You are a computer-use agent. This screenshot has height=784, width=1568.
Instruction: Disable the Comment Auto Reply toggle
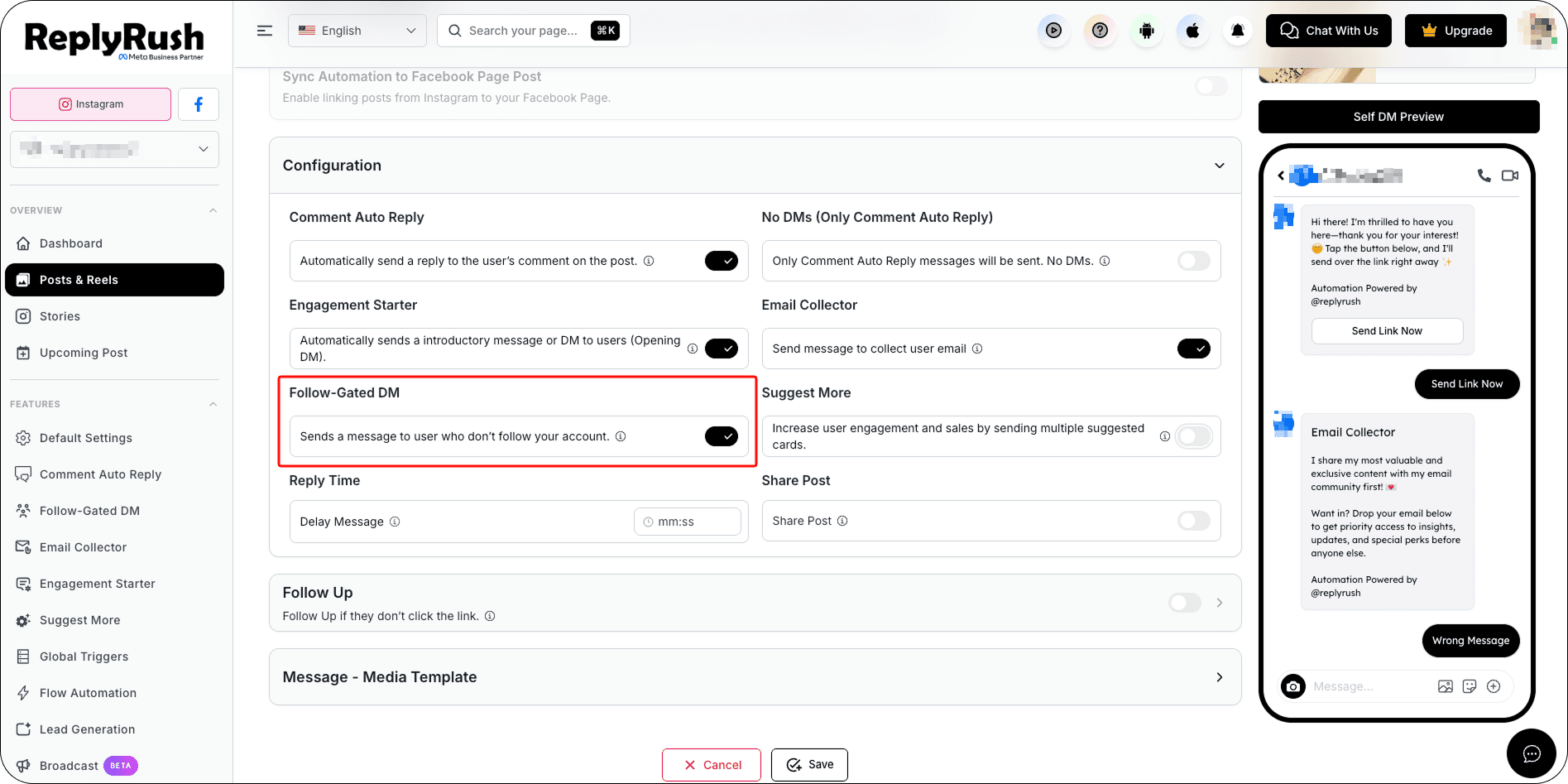click(722, 261)
